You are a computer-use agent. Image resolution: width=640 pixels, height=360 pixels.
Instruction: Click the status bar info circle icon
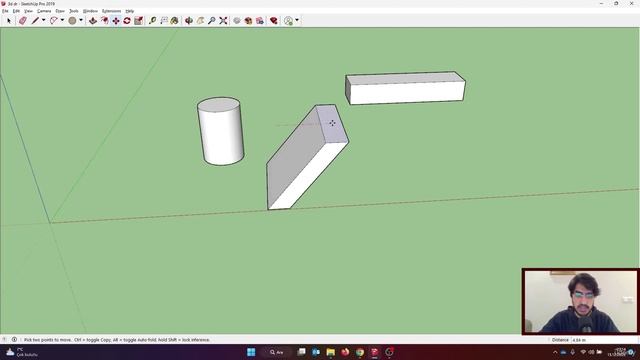14,340
